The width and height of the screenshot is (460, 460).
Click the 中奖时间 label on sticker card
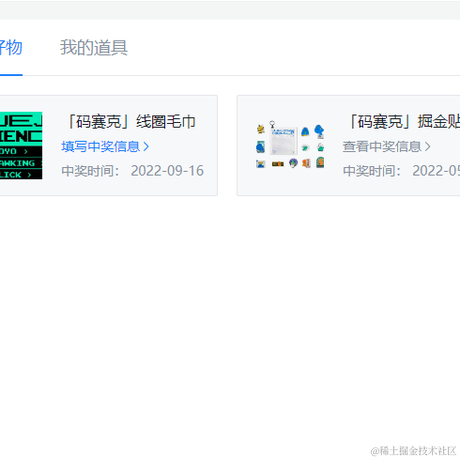pos(372,171)
